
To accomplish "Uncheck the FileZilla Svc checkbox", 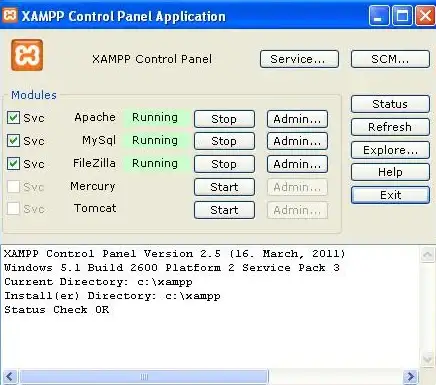I will (13, 164).
